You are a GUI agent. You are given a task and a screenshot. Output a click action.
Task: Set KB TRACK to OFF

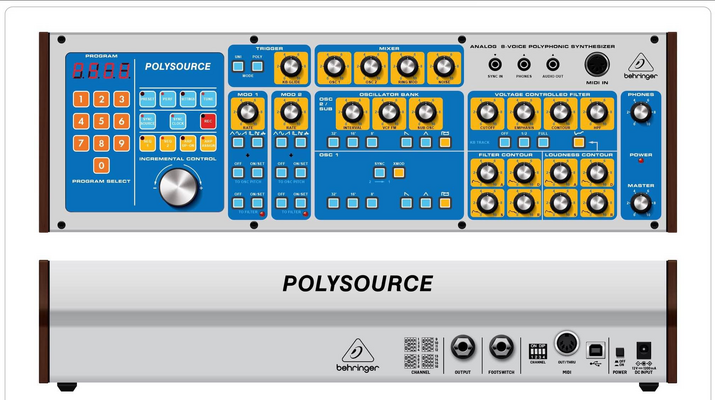click(x=504, y=142)
